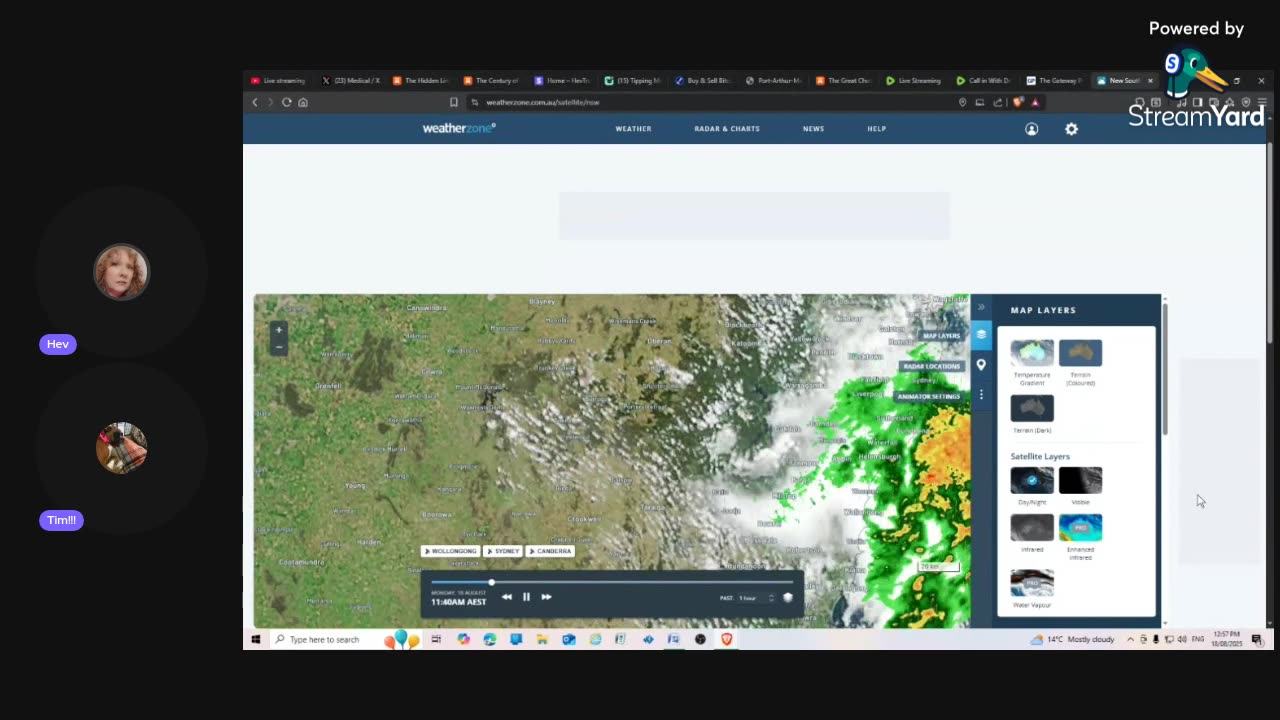Click the RADAR LOCATIONS label
1280x720 pixels.
pos(931,366)
